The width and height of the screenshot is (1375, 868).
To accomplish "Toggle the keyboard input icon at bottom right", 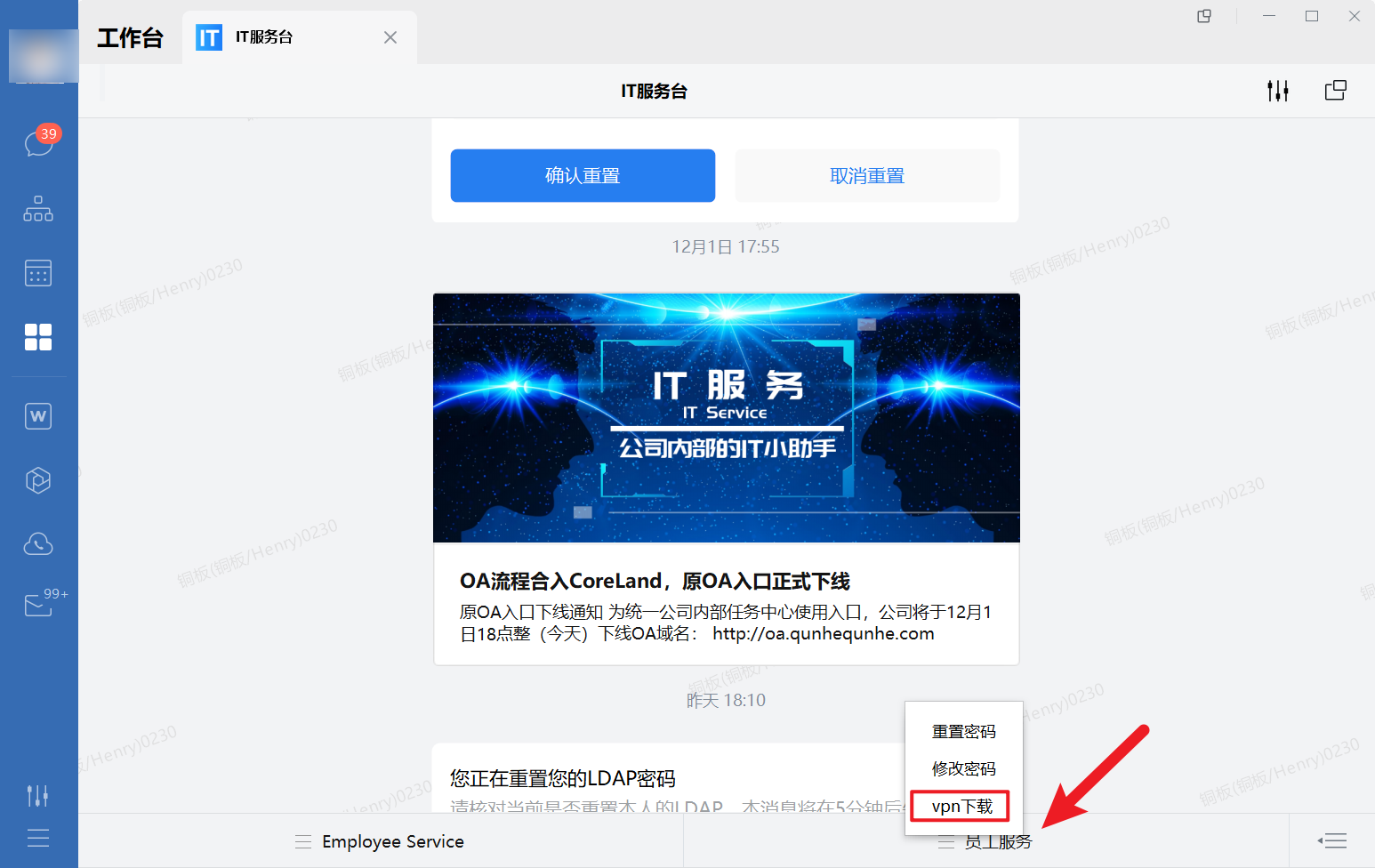I will tap(1332, 841).
